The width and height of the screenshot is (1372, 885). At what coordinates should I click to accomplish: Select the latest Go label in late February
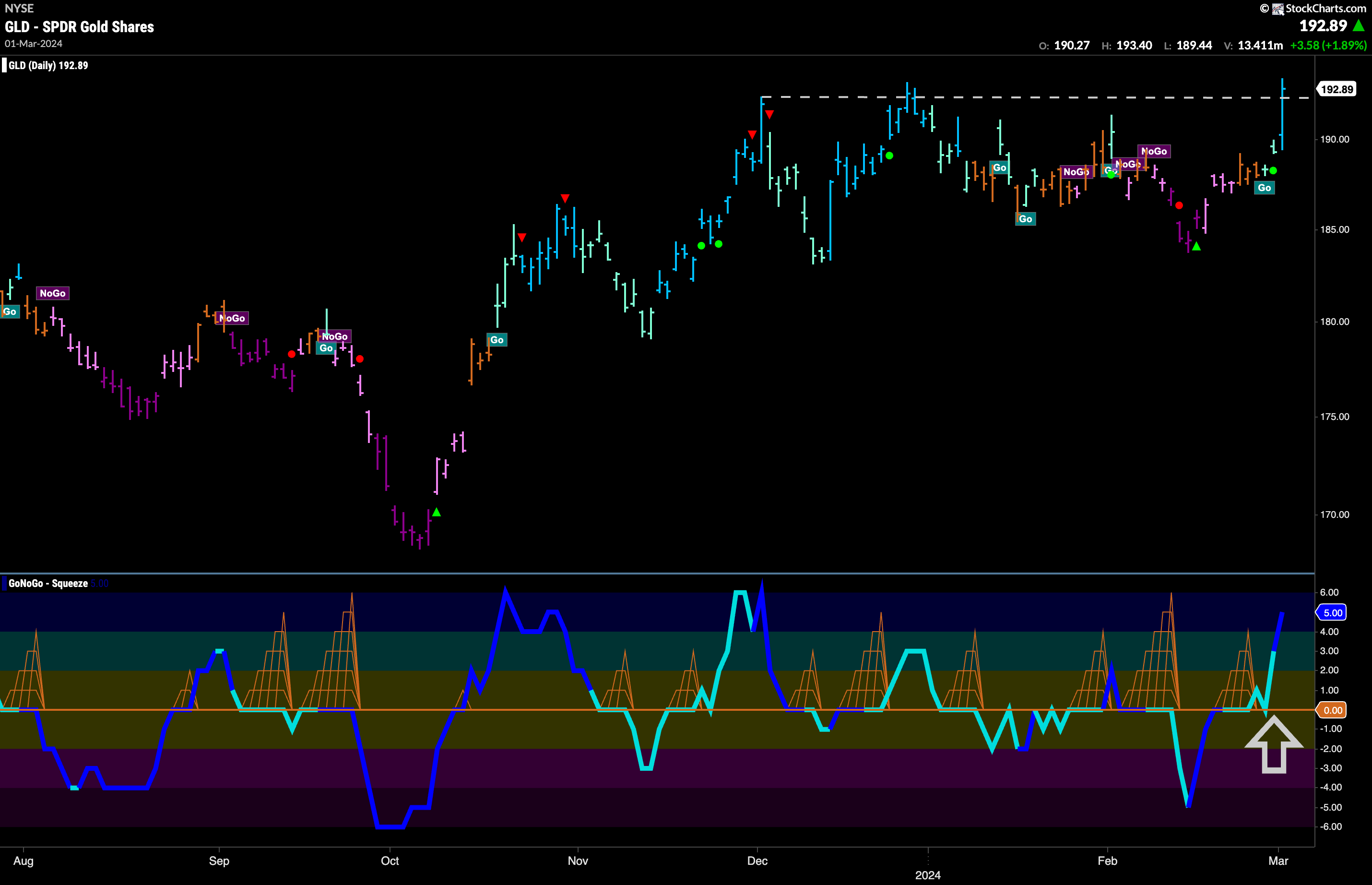pos(1264,188)
